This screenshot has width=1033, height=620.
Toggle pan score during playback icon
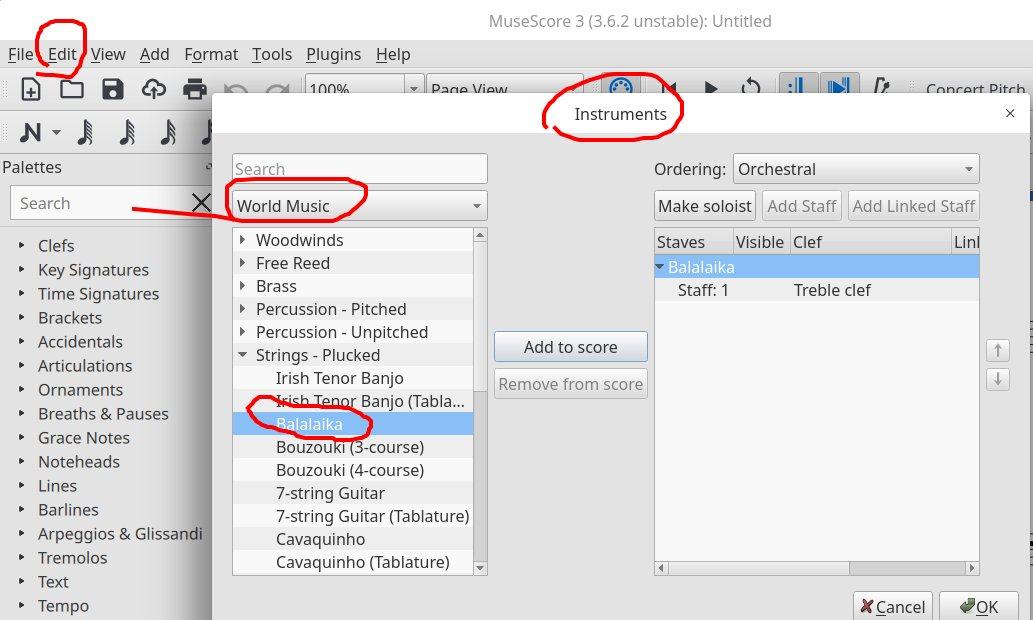click(839, 84)
